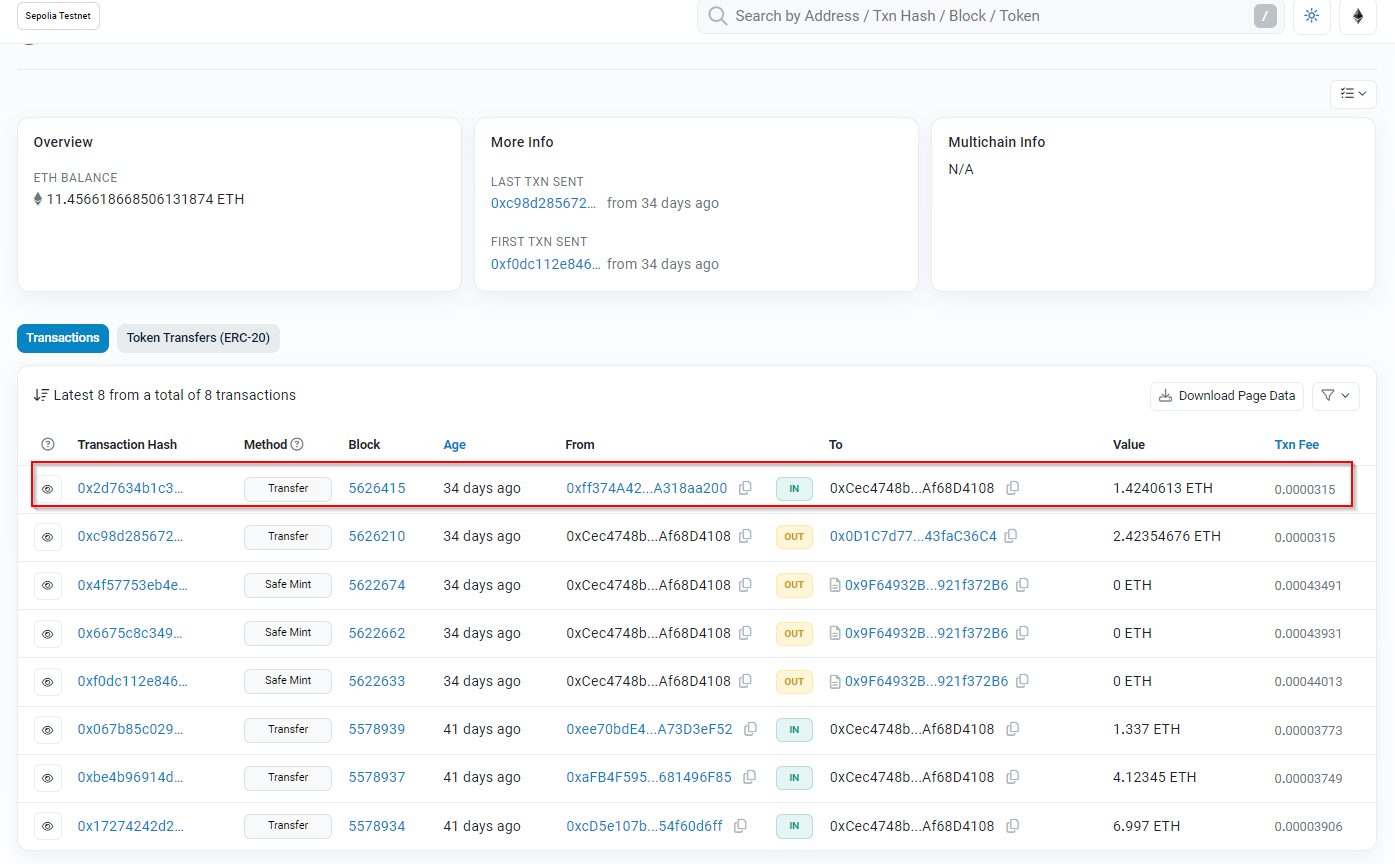1395x864 pixels.
Task: Click the help icon beside the Method column header
Action: point(297,444)
